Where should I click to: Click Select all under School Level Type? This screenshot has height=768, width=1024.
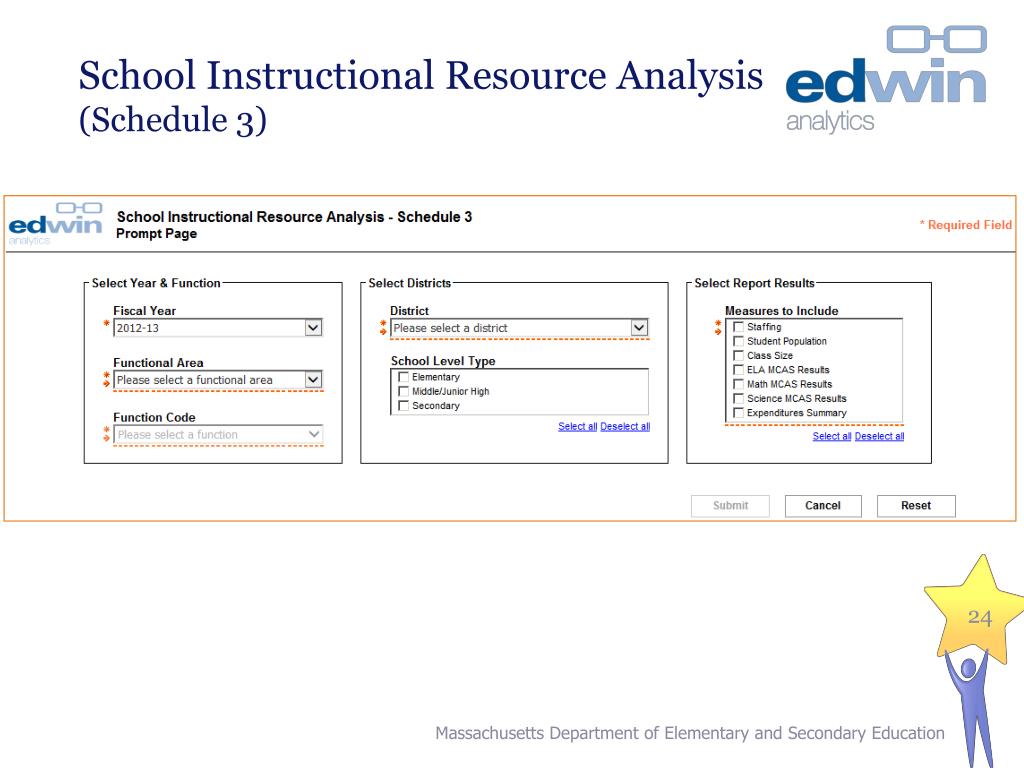click(x=577, y=426)
